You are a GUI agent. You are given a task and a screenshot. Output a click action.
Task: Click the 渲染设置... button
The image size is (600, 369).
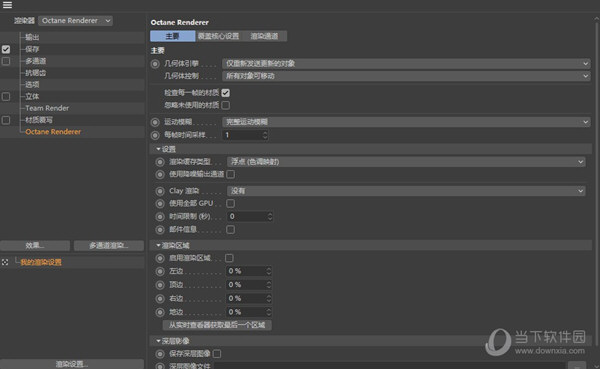(x=72, y=364)
